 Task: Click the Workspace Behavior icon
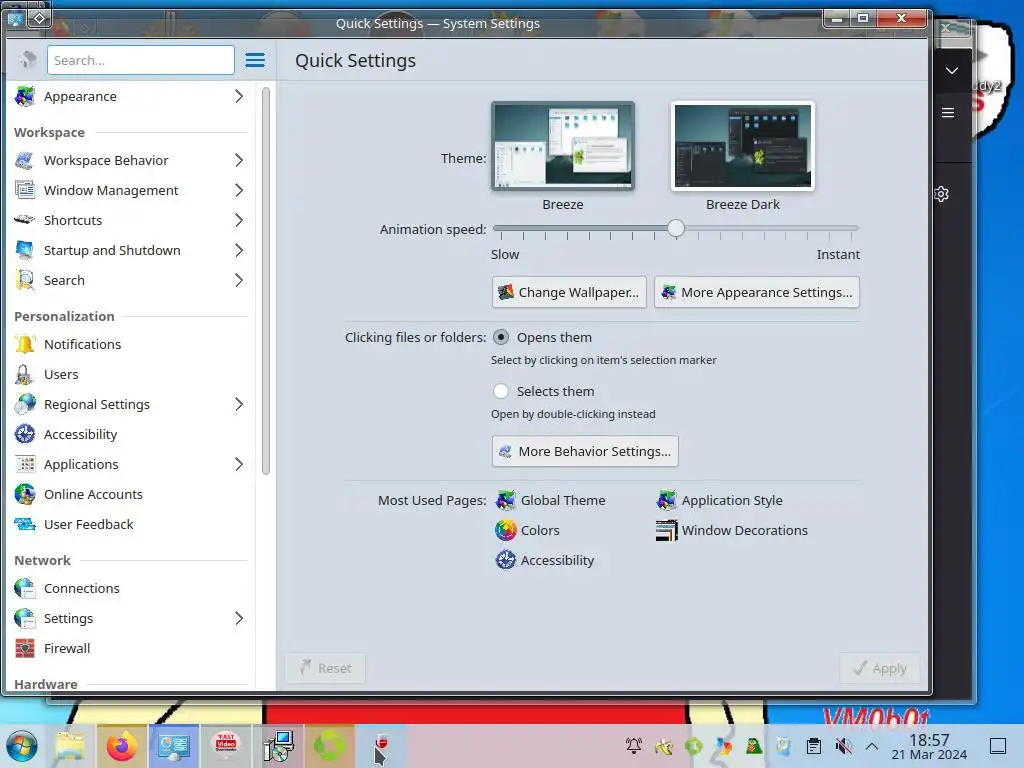(x=25, y=161)
